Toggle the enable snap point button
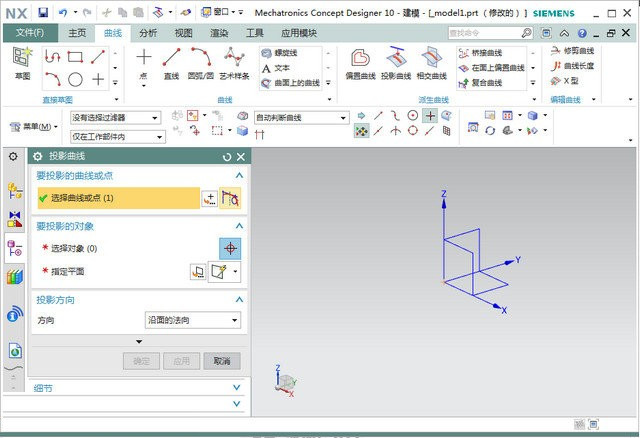The width and height of the screenshot is (640, 438). [x=362, y=131]
